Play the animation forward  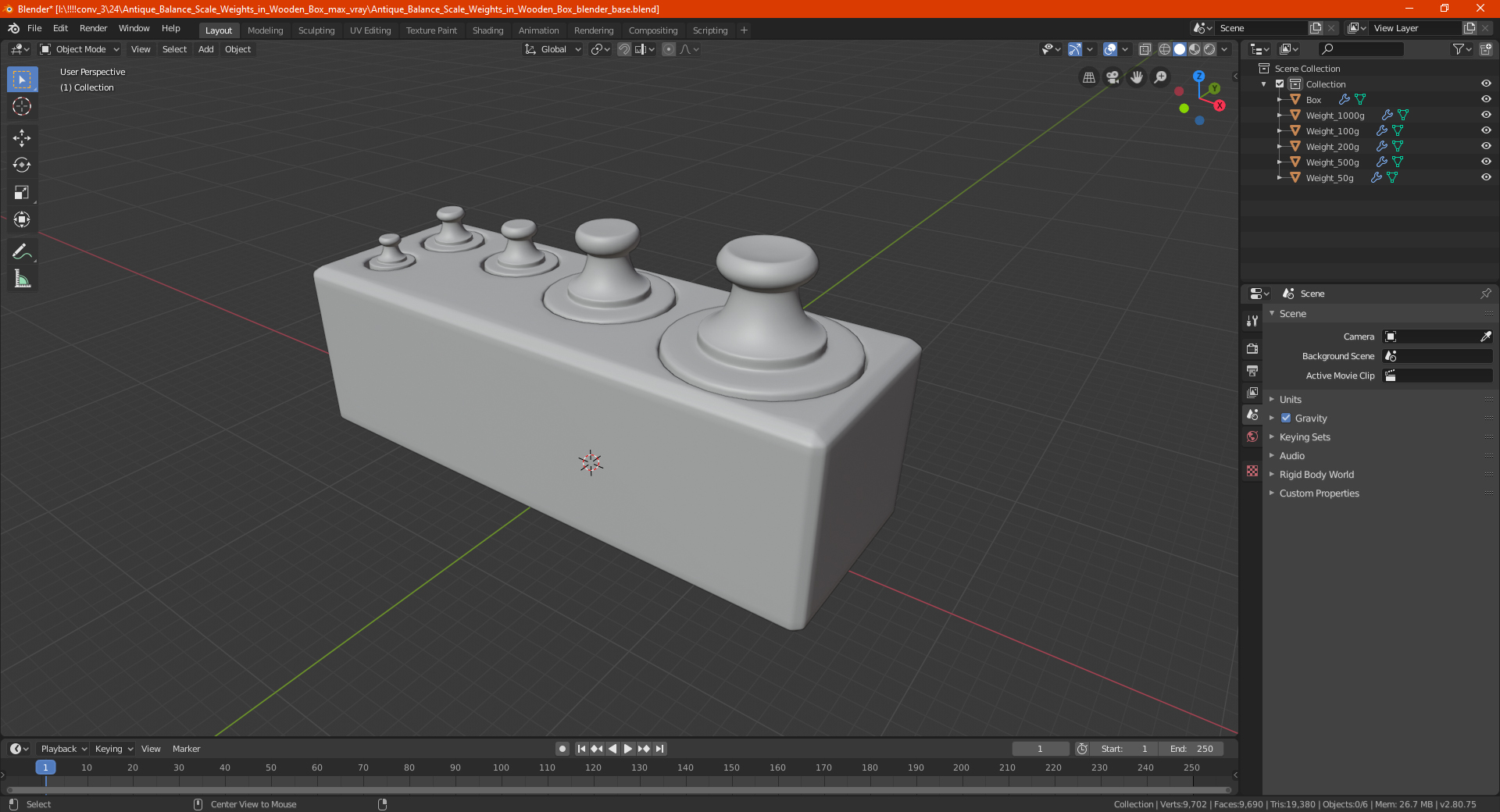[x=628, y=749]
